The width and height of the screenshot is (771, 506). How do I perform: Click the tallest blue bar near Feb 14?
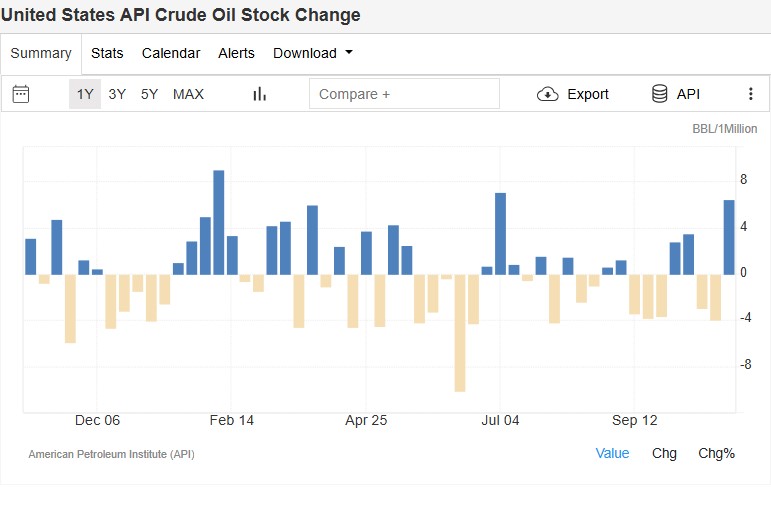(x=219, y=222)
